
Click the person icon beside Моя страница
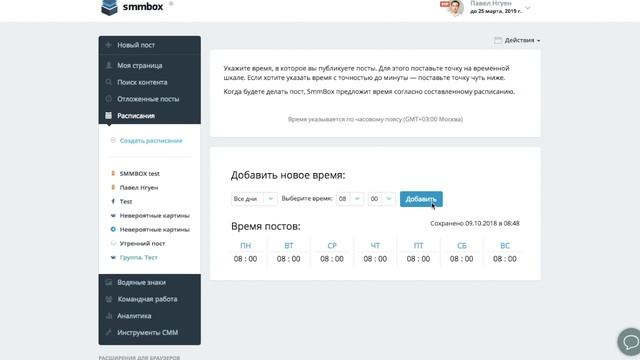(109, 65)
